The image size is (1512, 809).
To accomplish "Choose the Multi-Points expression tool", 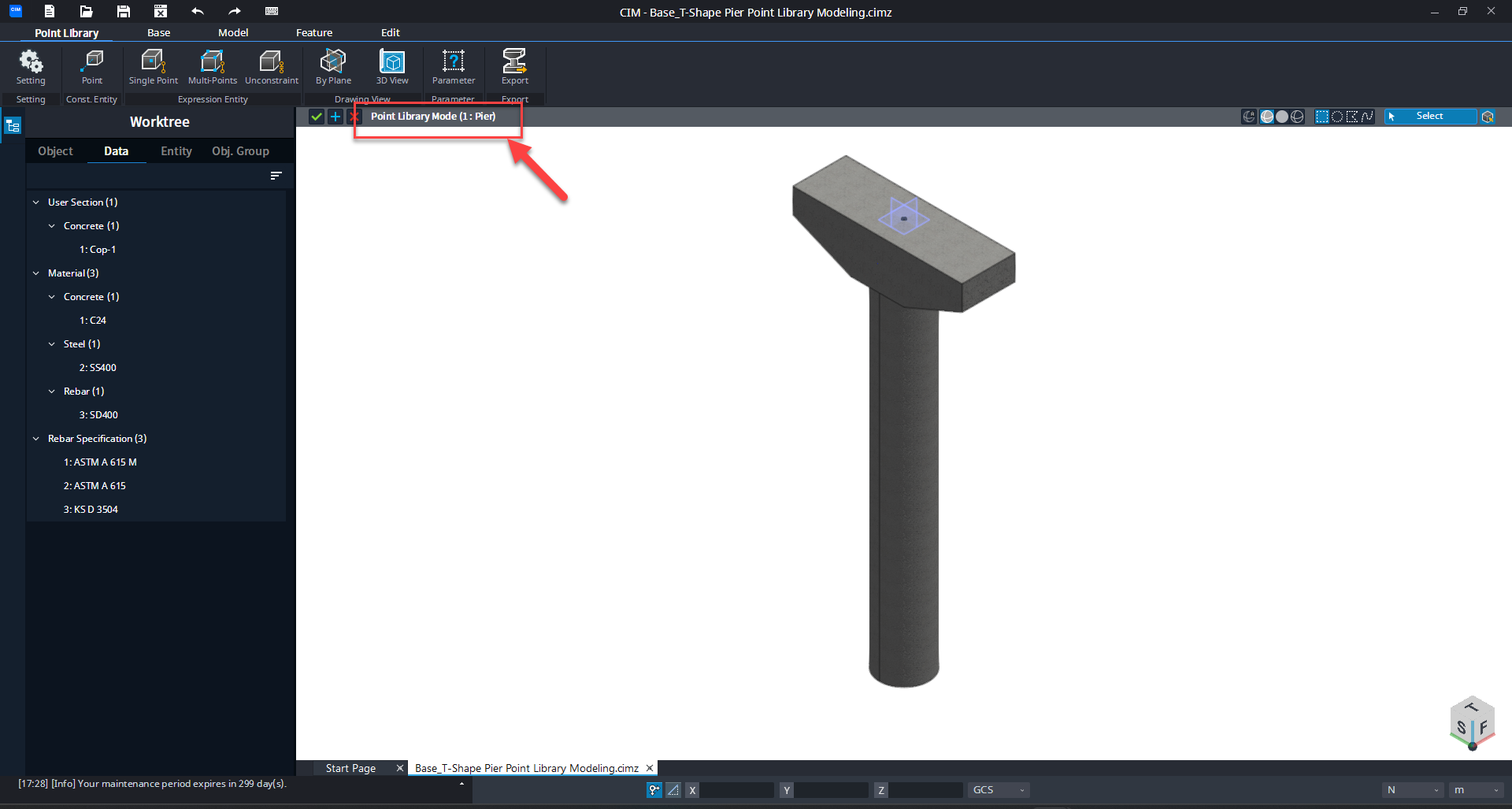I will pyautogui.click(x=213, y=67).
